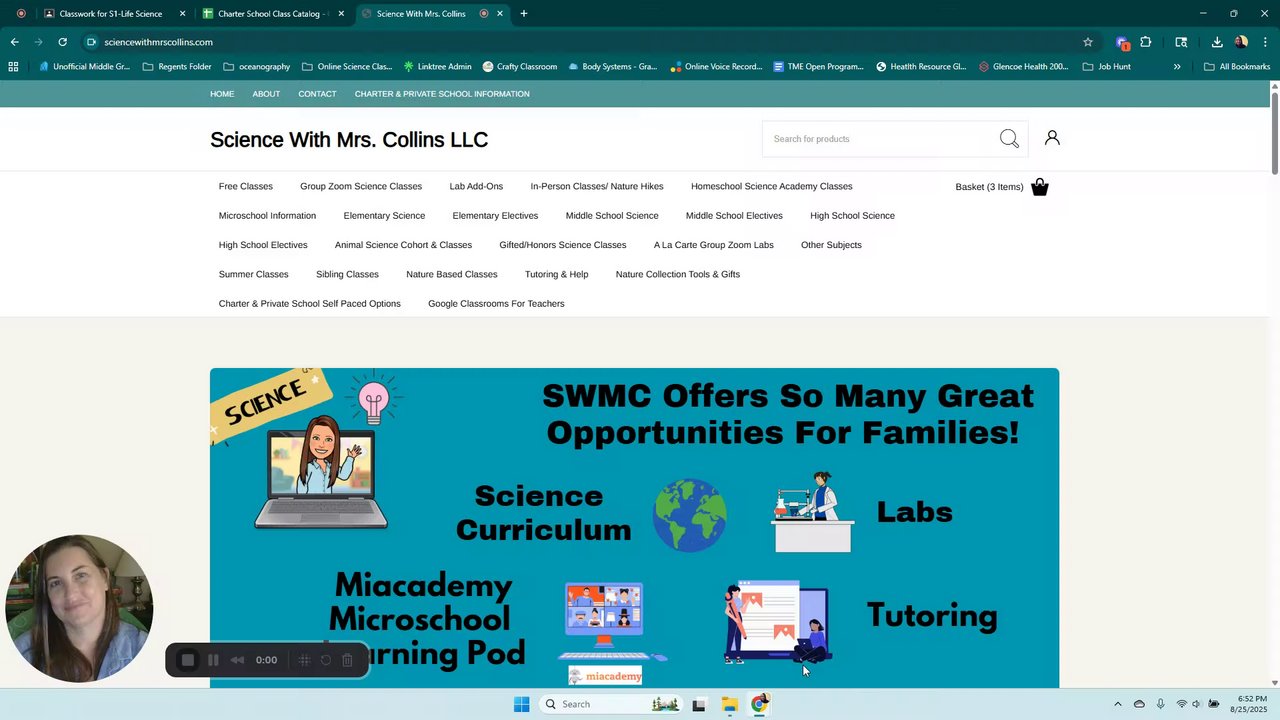This screenshot has width=1280, height=720.
Task: Click the microphone icon in the system tray
Action: (1160, 704)
